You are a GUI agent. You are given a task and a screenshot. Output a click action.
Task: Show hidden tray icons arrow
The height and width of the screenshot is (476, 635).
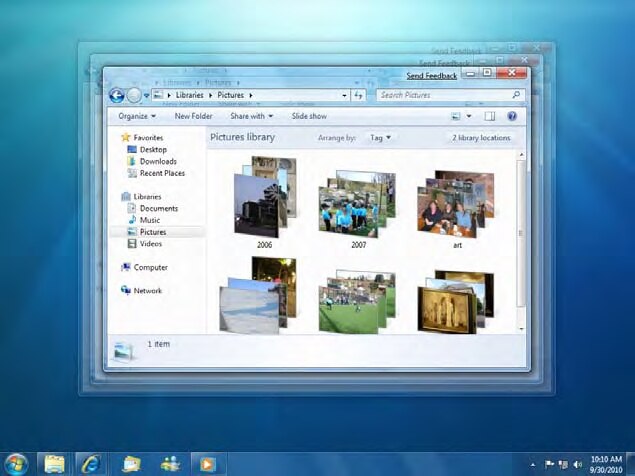(533, 464)
